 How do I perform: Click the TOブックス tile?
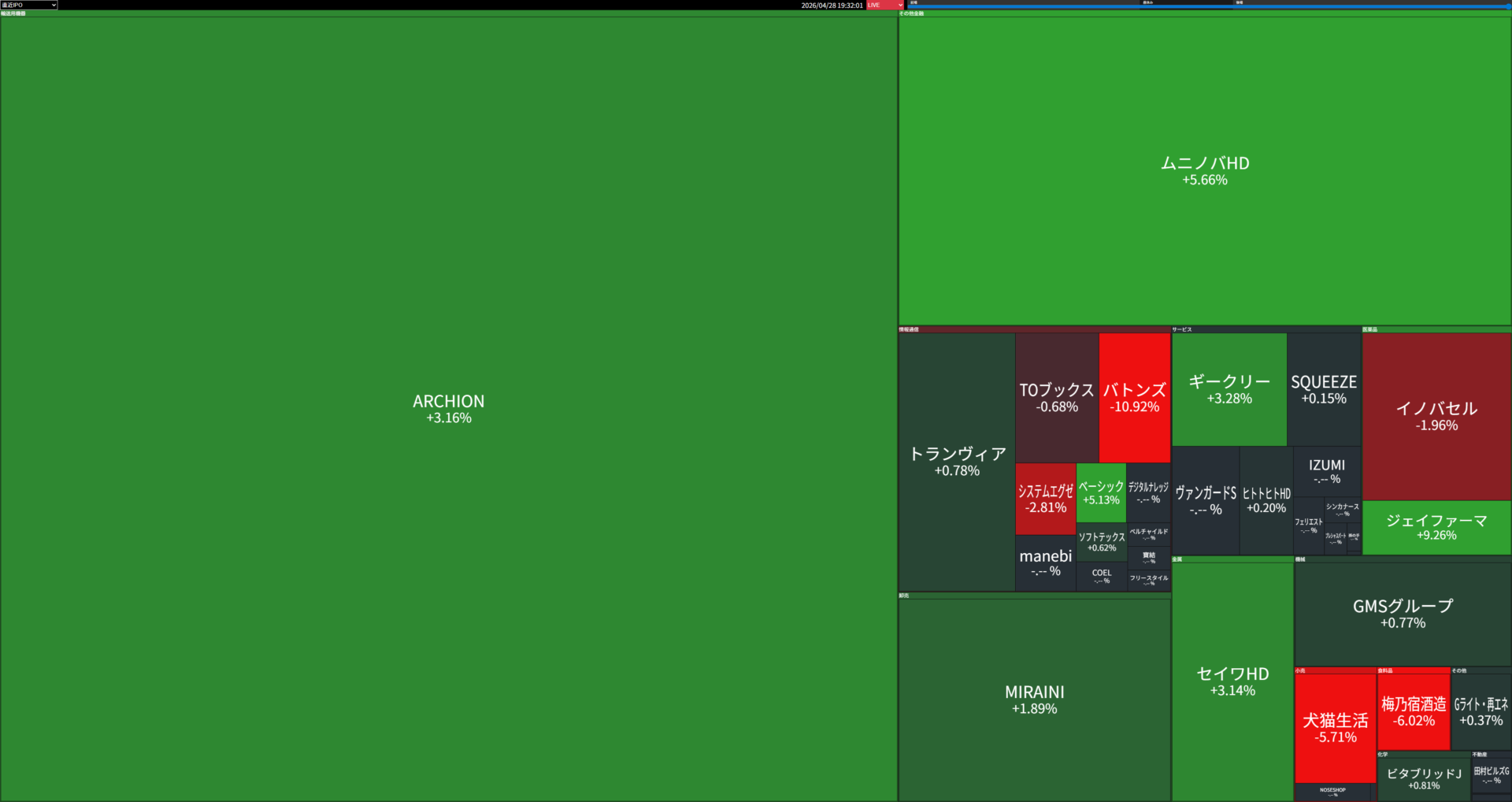click(x=1056, y=397)
